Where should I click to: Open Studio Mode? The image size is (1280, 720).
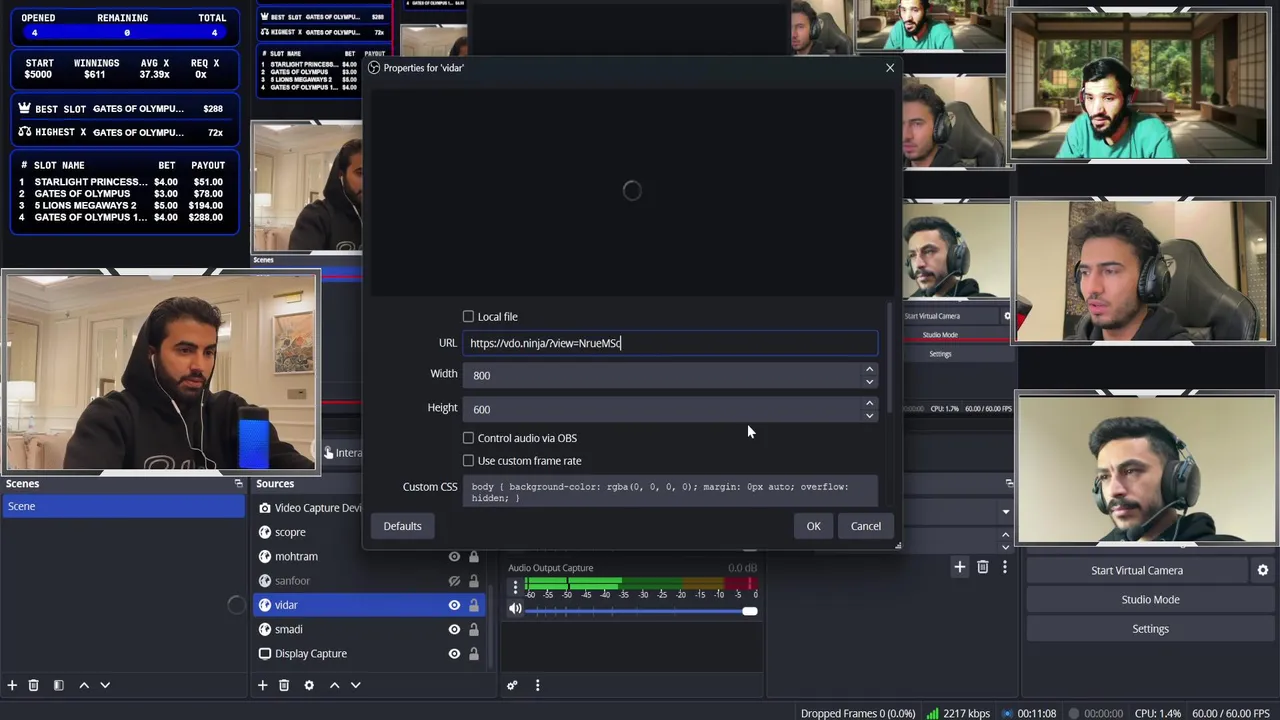1150,599
